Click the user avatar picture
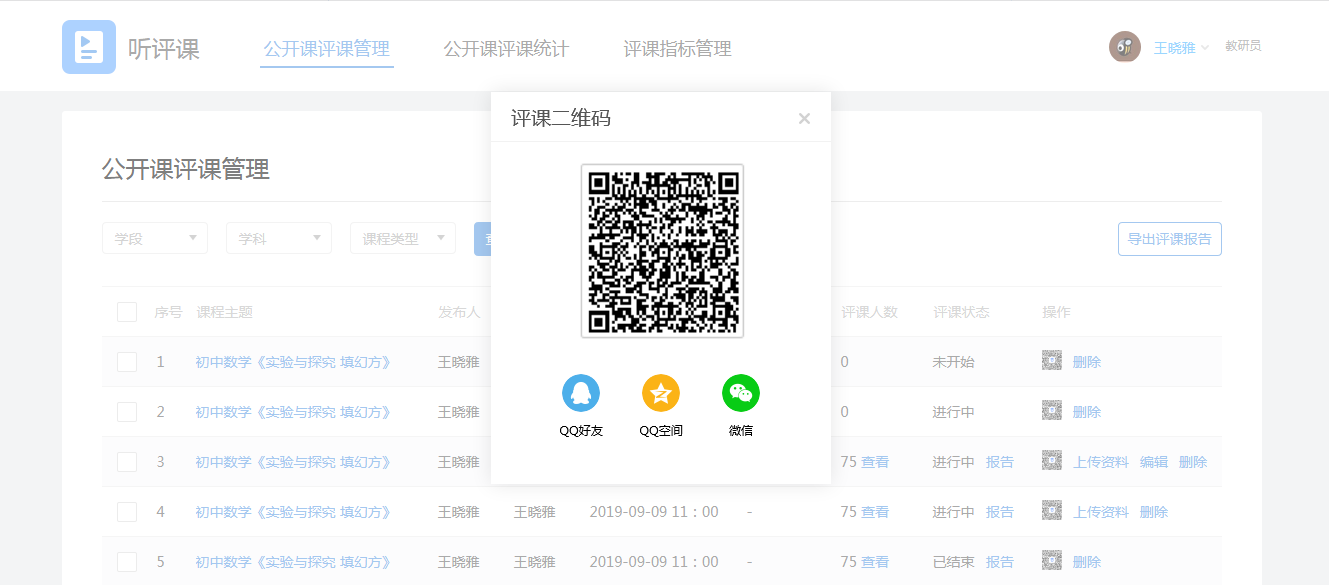 1125,47
